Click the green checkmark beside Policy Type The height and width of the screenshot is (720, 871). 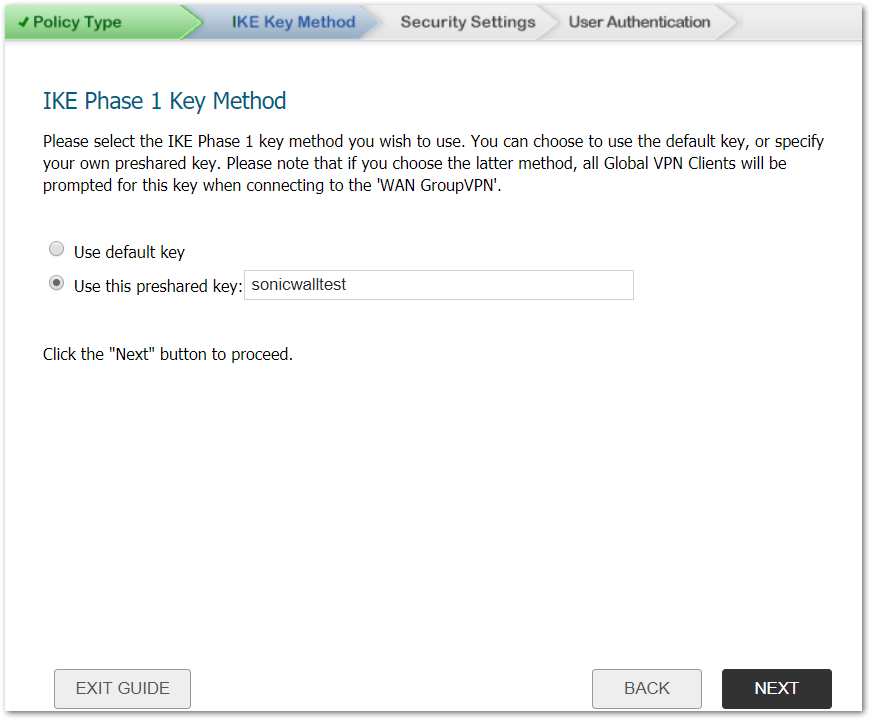[x=24, y=22]
